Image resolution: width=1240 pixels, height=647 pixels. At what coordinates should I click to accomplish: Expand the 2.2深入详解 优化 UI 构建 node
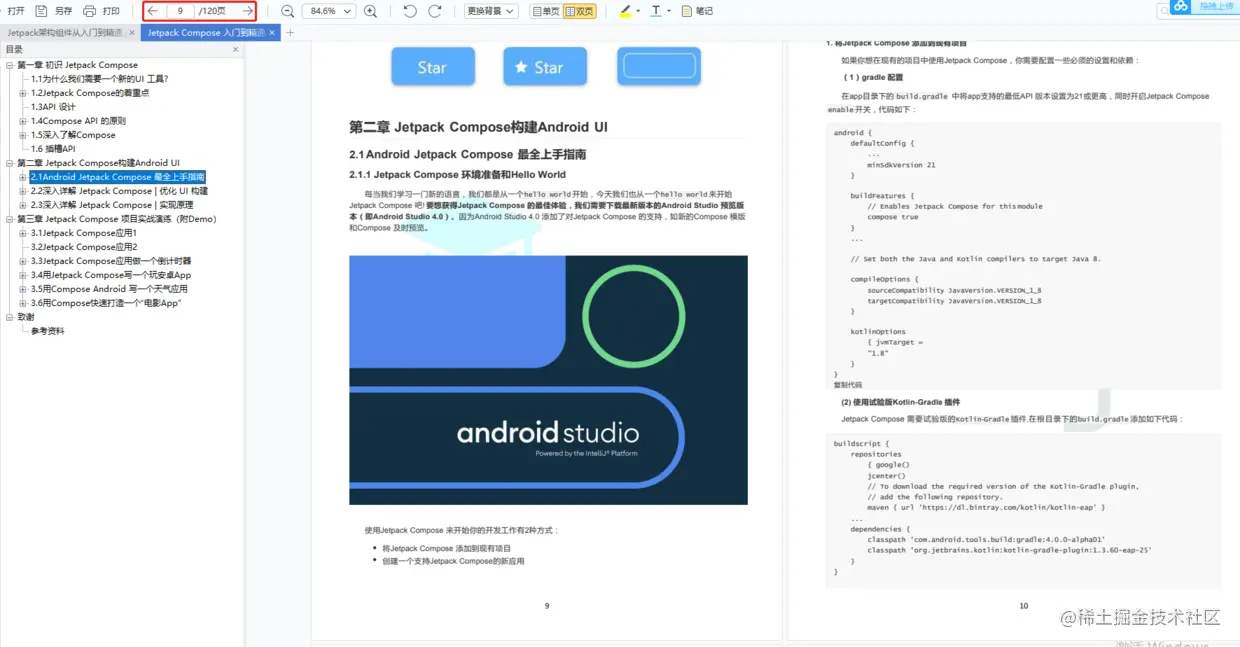point(23,191)
